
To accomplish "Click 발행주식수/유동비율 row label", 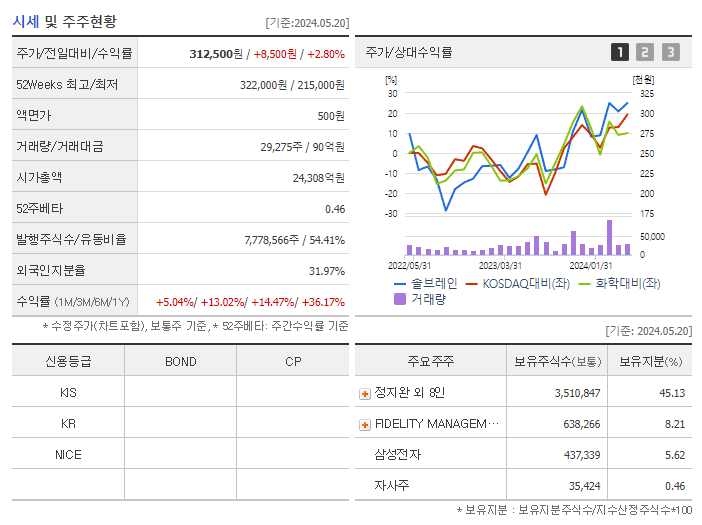I will [71, 239].
